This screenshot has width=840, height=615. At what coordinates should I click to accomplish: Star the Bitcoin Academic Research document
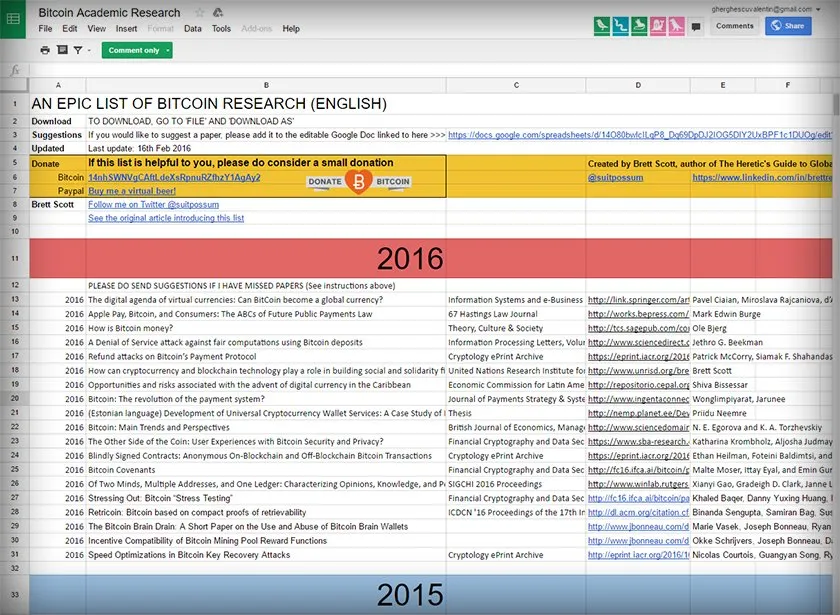pyautogui.click(x=200, y=13)
